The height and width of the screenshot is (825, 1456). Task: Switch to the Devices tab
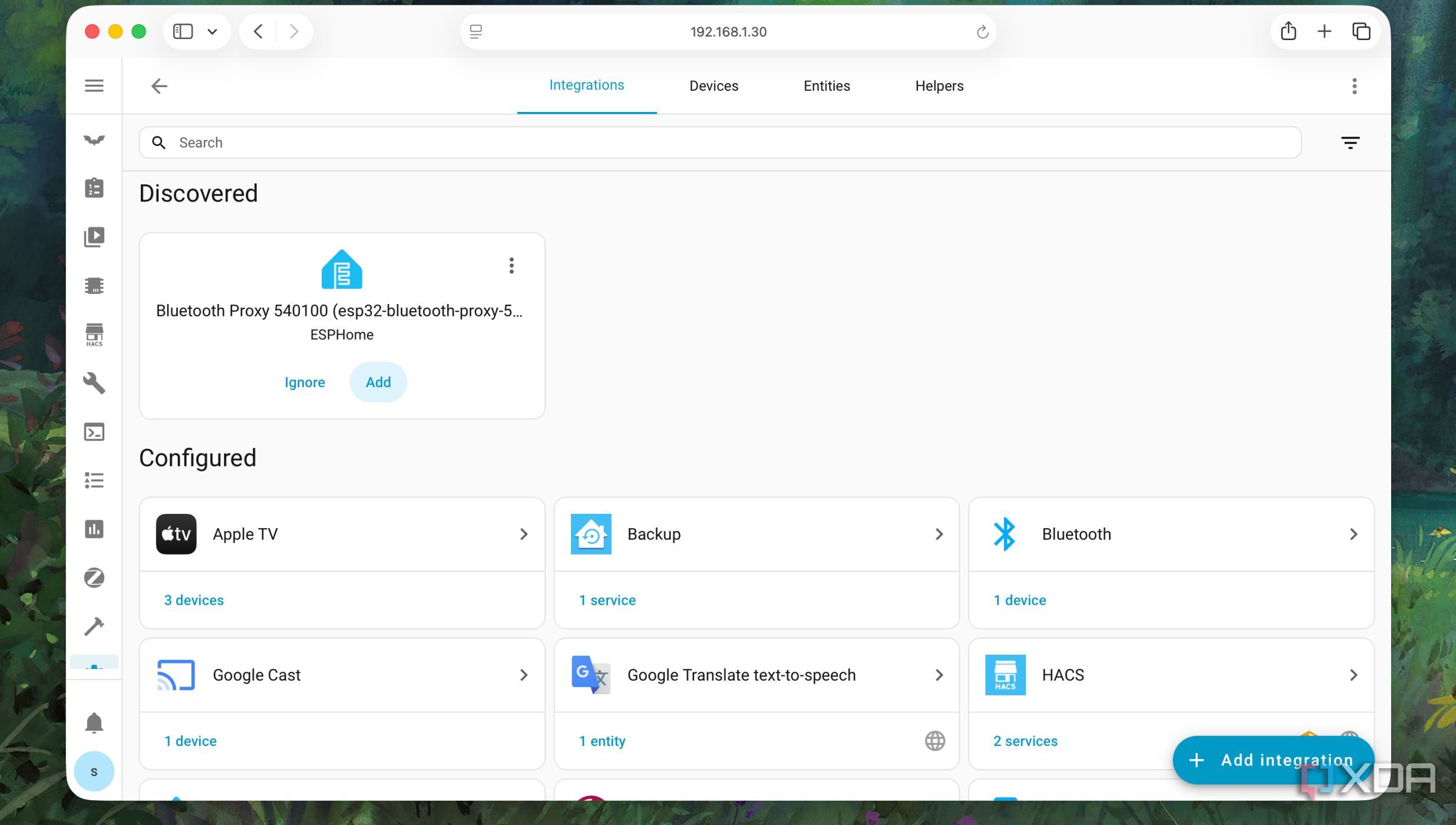coord(714,86)
